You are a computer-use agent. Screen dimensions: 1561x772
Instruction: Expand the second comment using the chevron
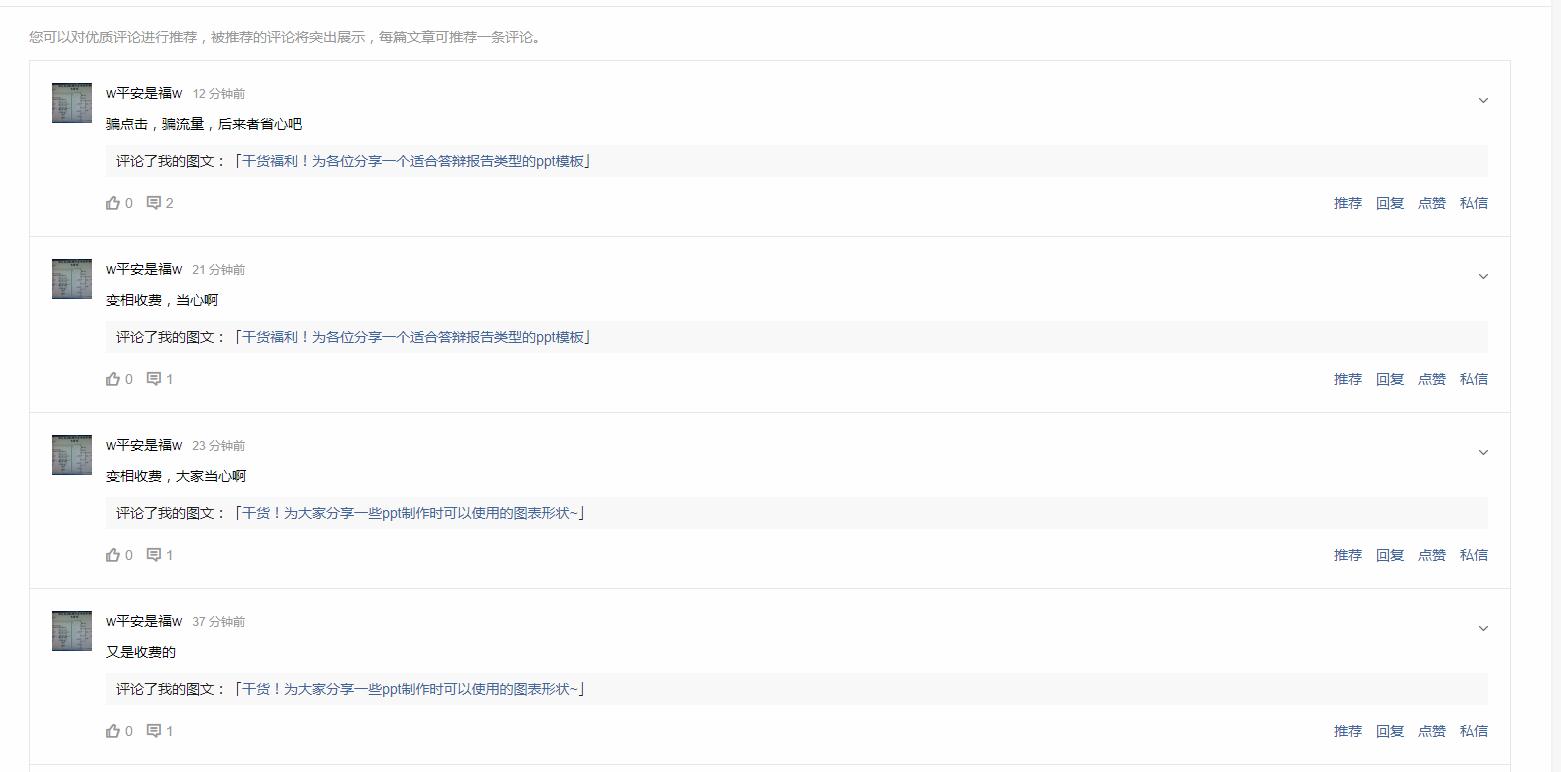pos(1483,276)
